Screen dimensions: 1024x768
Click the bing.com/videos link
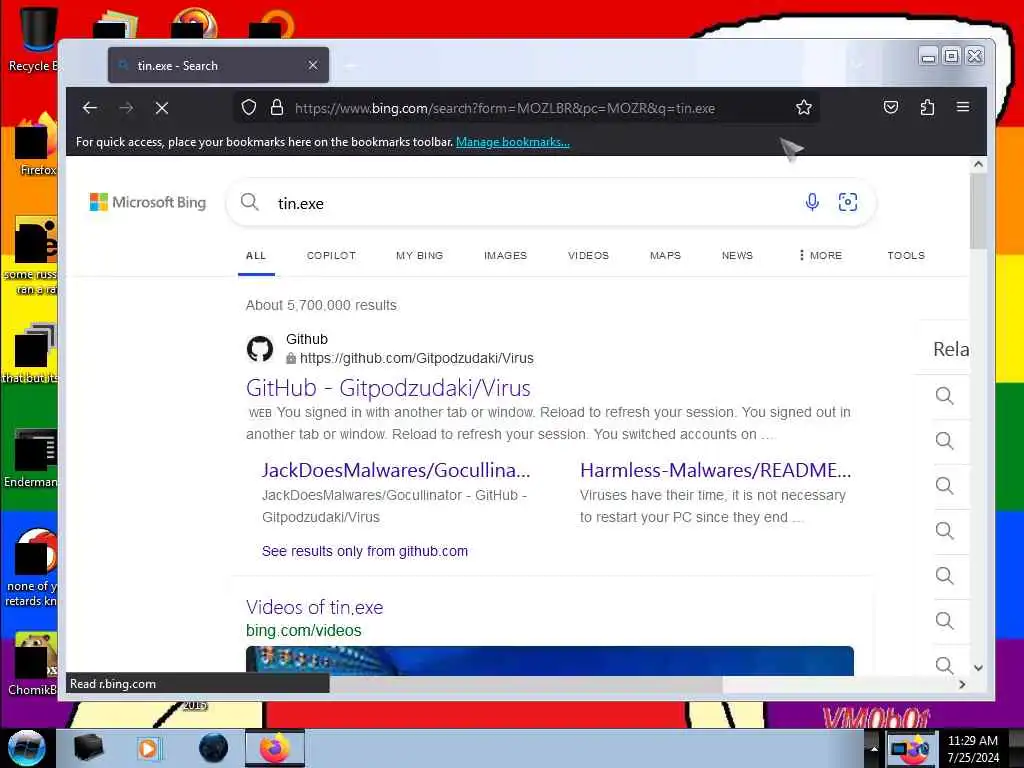[304, 630]
